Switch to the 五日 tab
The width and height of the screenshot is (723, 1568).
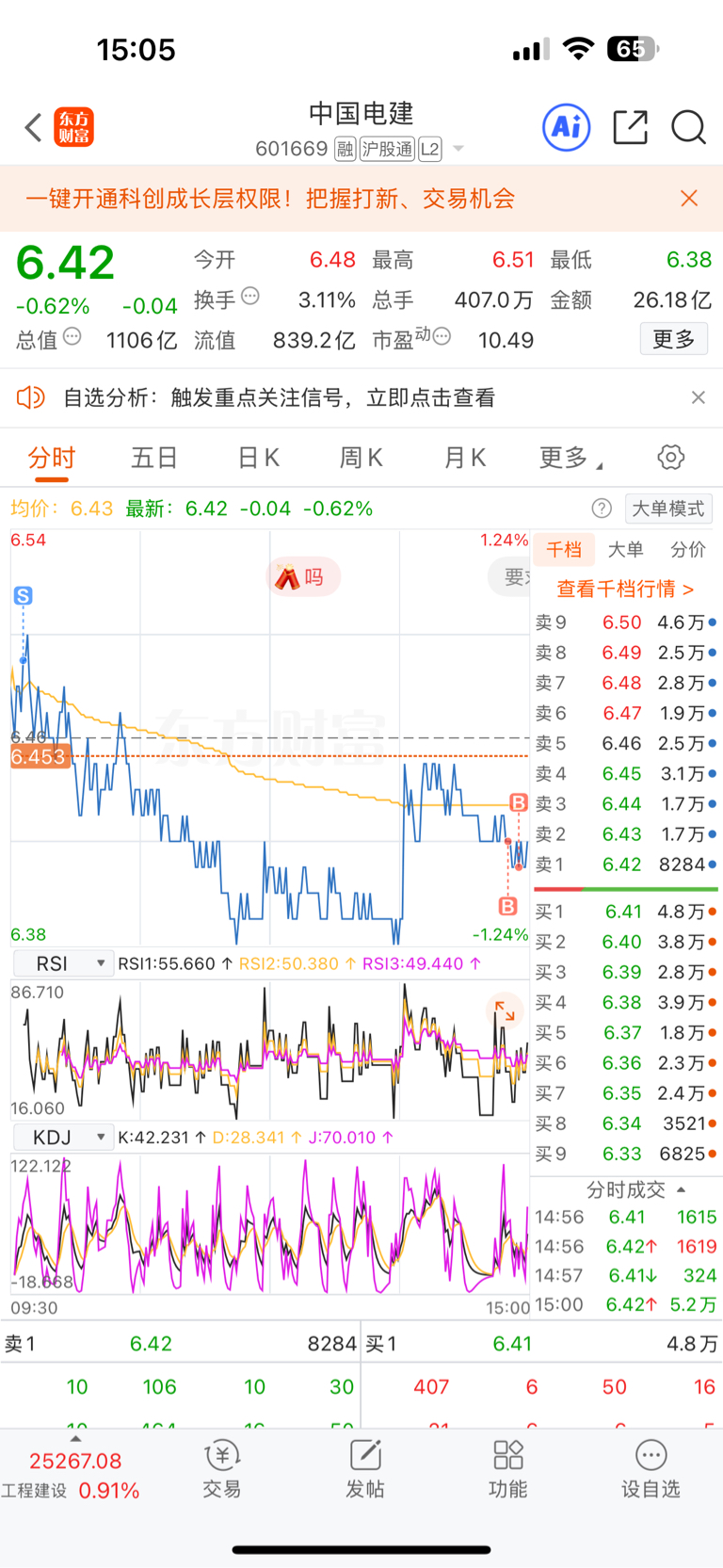[154, 459]
